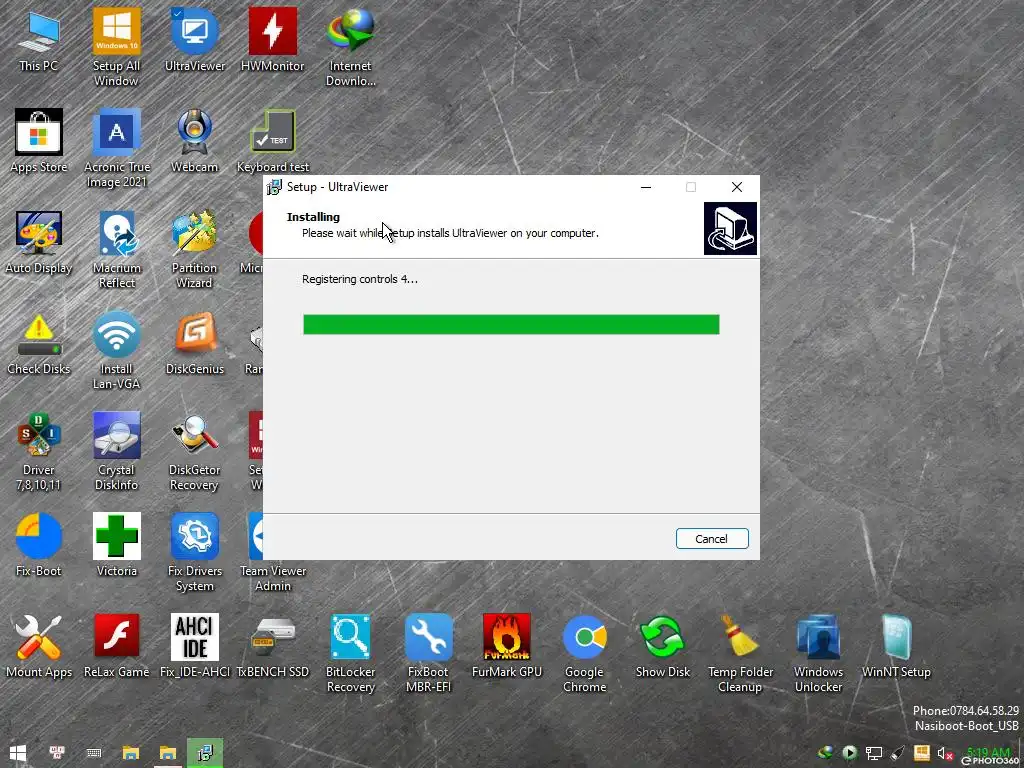
Task: Open Fix Drivers System icon
Action: pyautogui.click(x=195, y=552)
